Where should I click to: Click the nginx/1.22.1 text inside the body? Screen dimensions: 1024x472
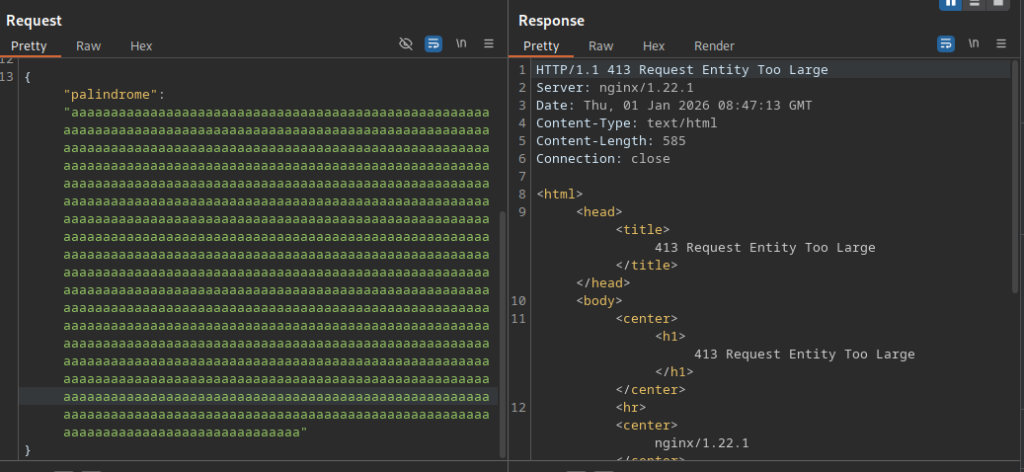coord(701,443)
